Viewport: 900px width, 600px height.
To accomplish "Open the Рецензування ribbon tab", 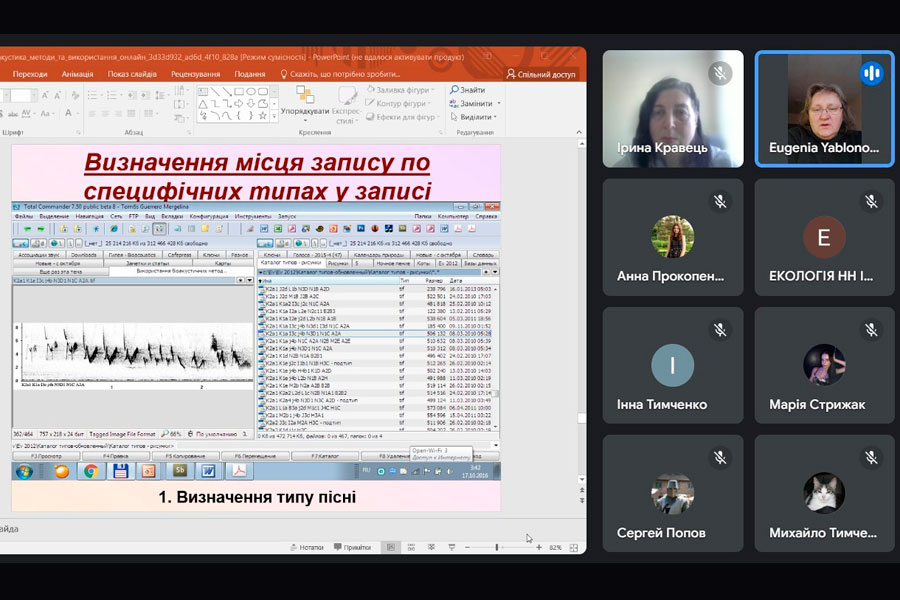I will 195,74.
